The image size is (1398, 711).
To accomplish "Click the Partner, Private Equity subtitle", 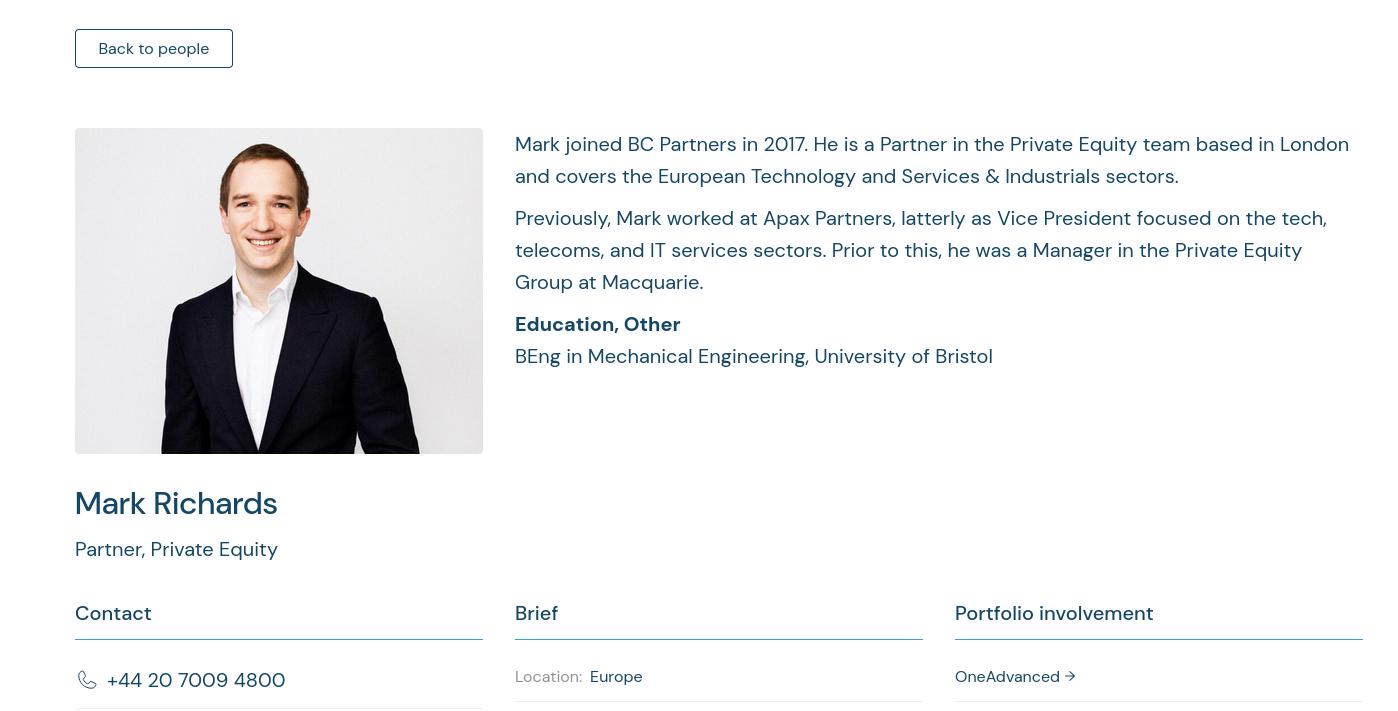I will pyautogui.click(x=176, y=549).
